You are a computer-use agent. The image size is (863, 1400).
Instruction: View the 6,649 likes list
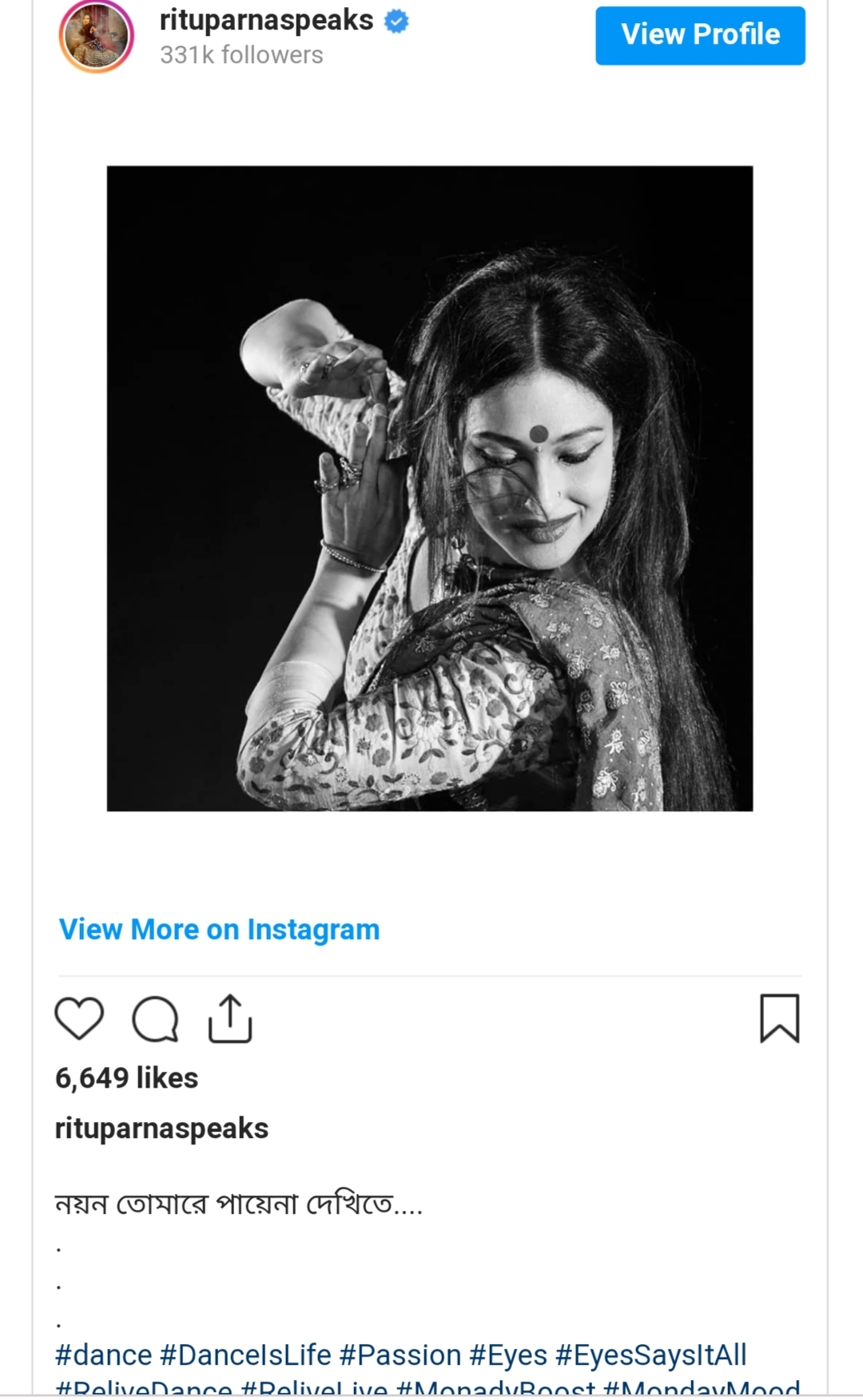tap(126, 1077)
